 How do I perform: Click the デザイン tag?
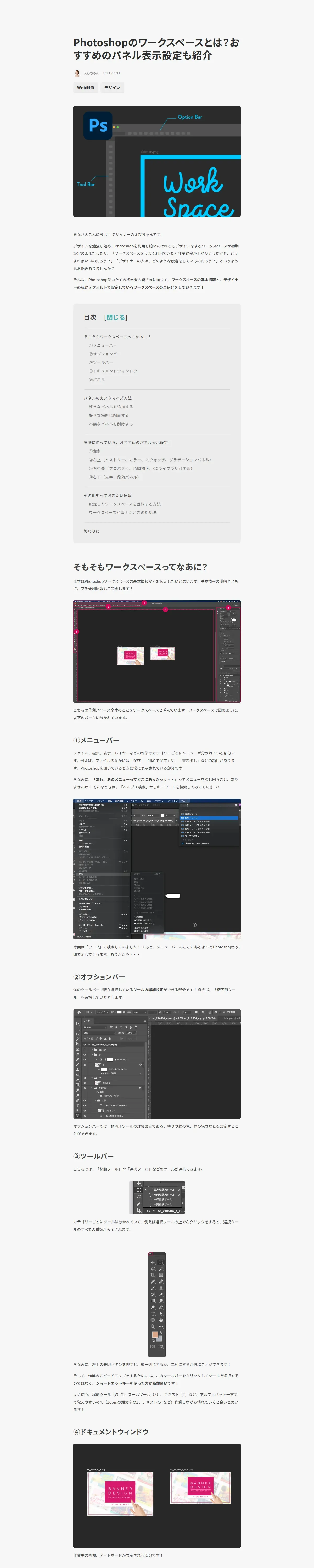click(112, 88)
